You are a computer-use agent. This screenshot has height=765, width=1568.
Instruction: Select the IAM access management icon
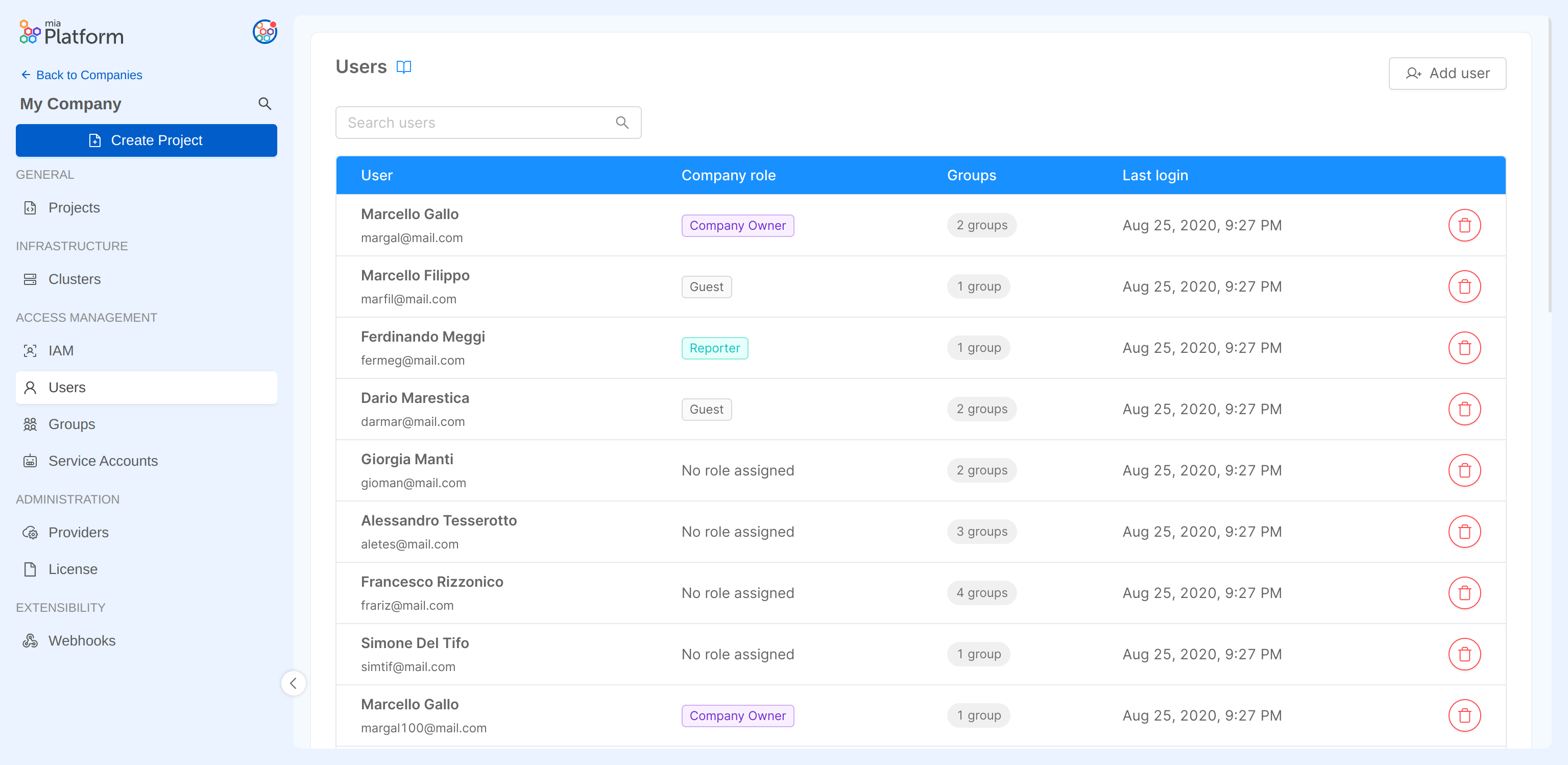(30, 350)
